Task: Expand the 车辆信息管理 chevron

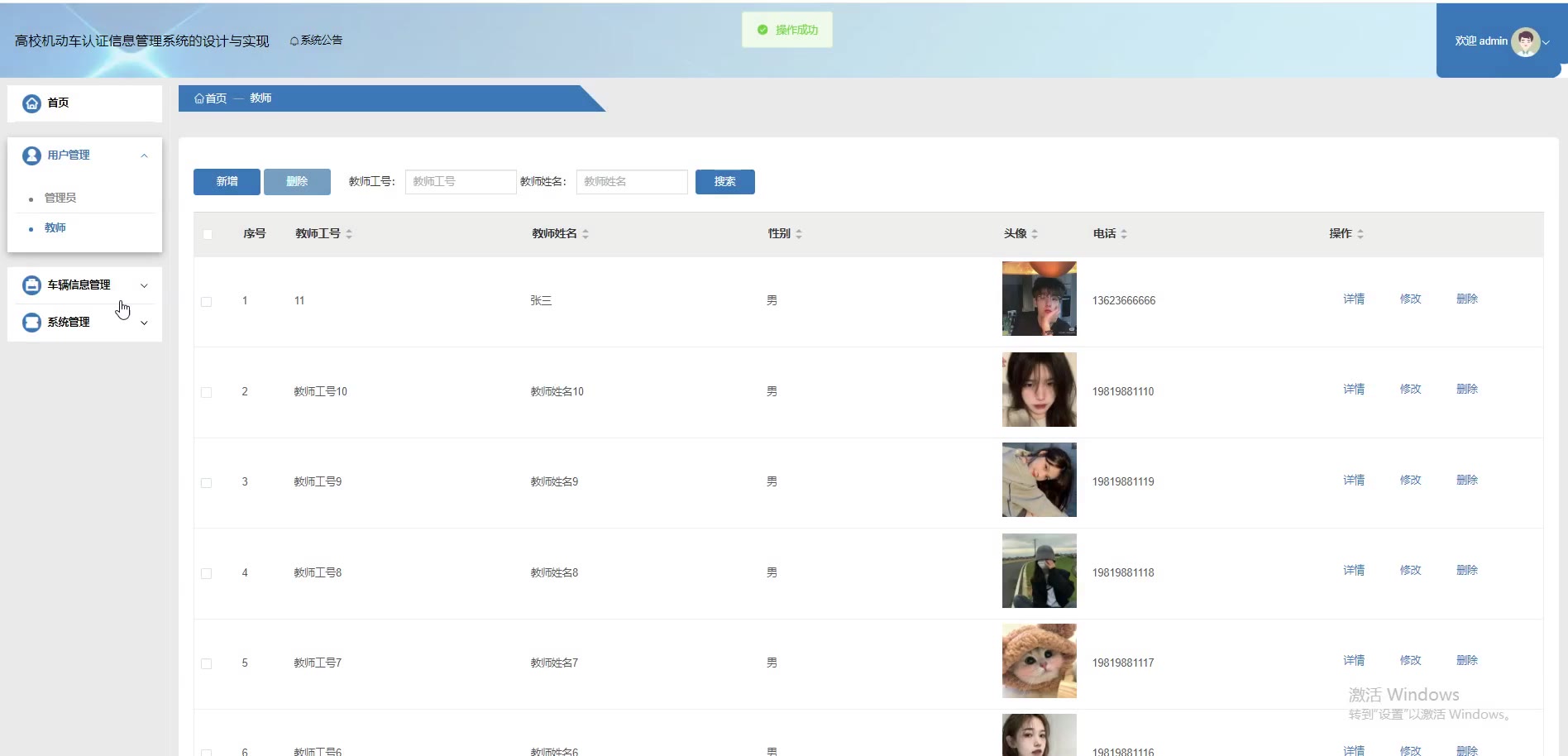Action: pos(145,285)
